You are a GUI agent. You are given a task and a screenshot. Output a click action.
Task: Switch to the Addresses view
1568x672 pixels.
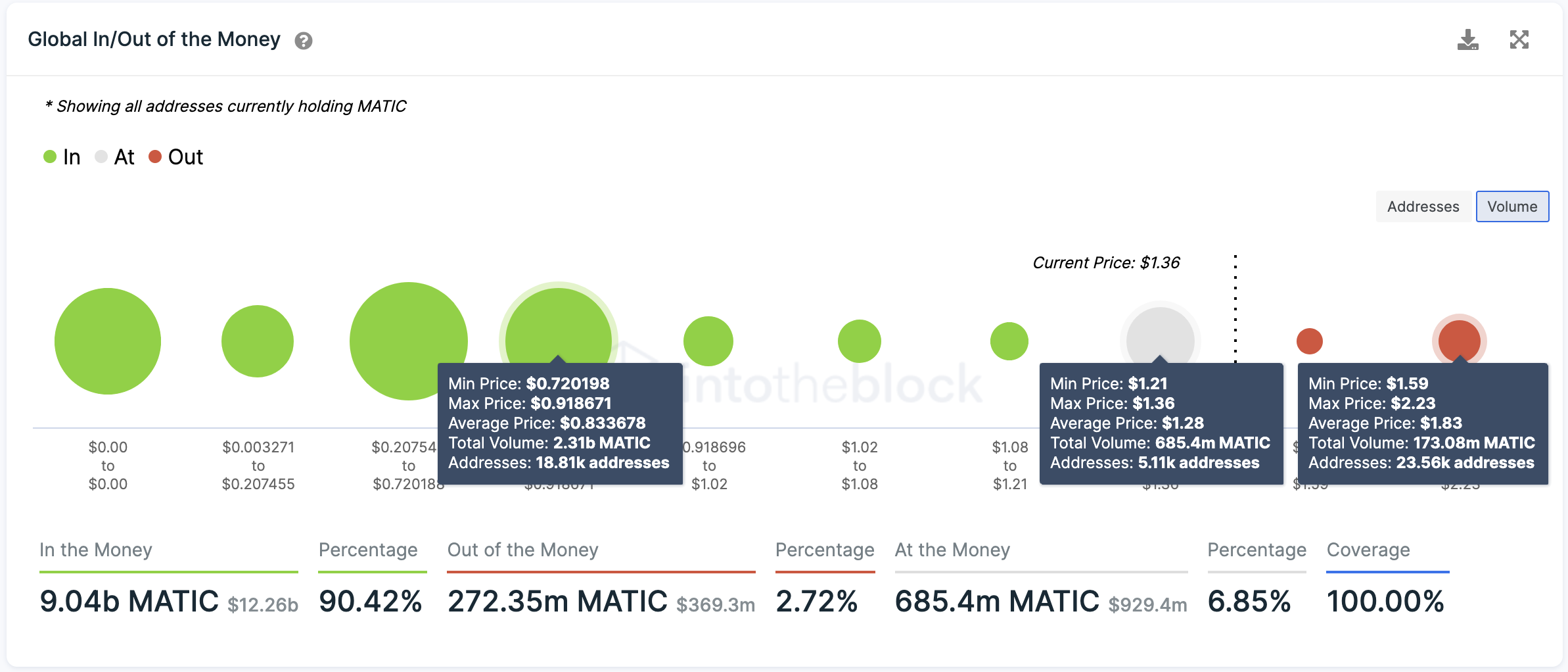1423,206
